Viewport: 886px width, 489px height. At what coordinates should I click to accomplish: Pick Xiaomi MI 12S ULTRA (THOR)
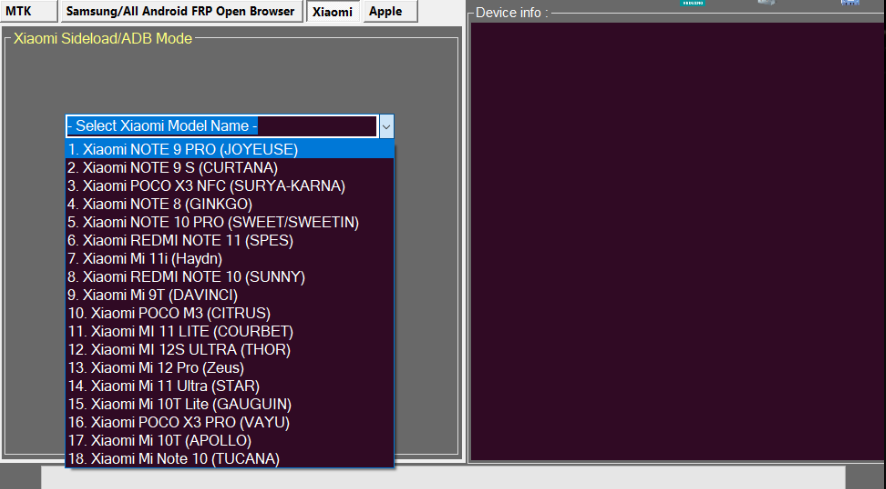click(230, 349)
